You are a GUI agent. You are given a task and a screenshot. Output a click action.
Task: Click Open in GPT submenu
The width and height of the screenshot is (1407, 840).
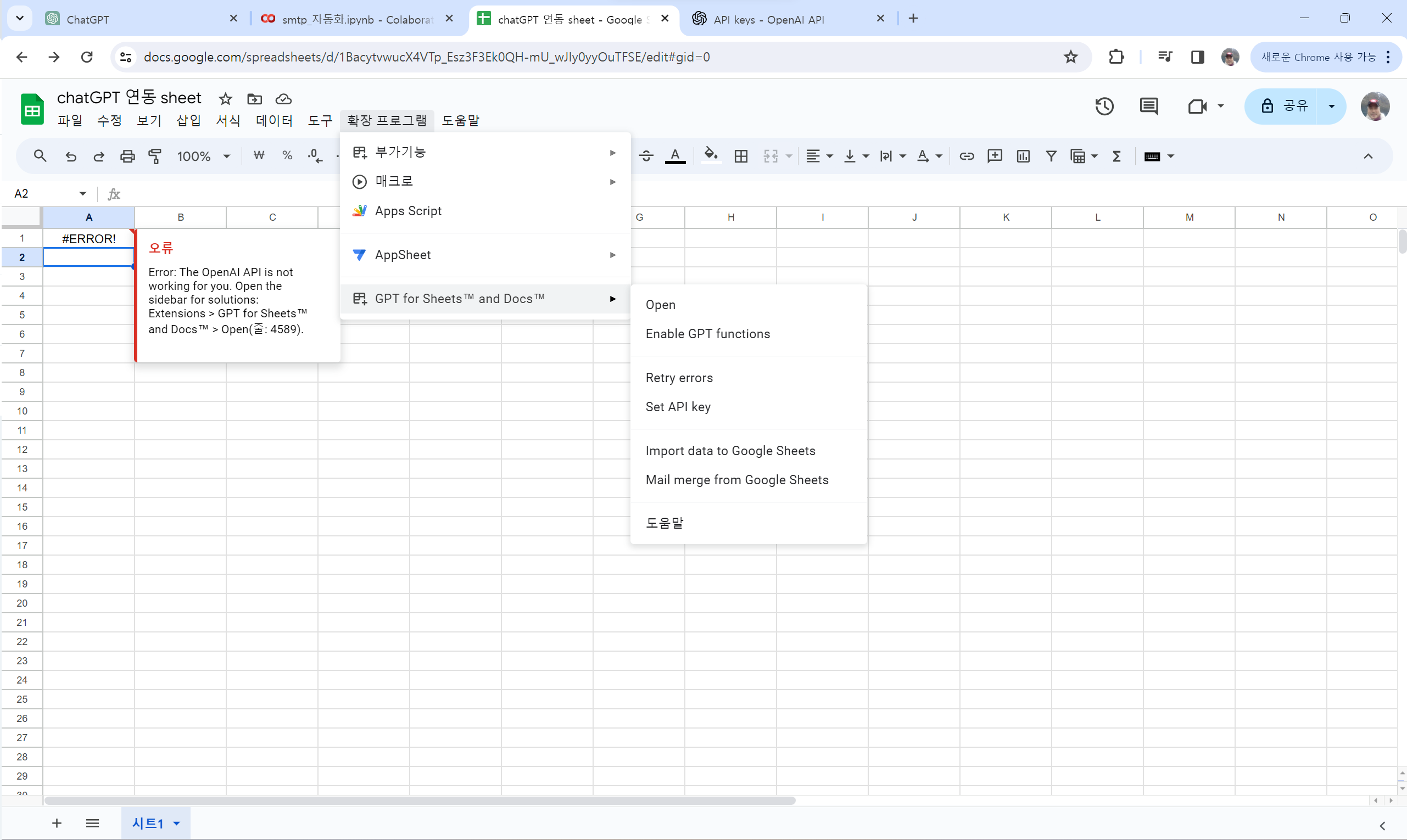tap(749, 305)
